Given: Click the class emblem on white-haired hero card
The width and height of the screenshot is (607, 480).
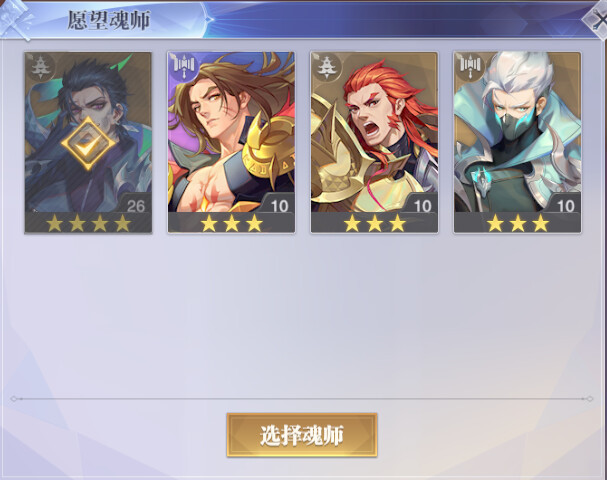Looking at the screenshot, I should point(470,65).
